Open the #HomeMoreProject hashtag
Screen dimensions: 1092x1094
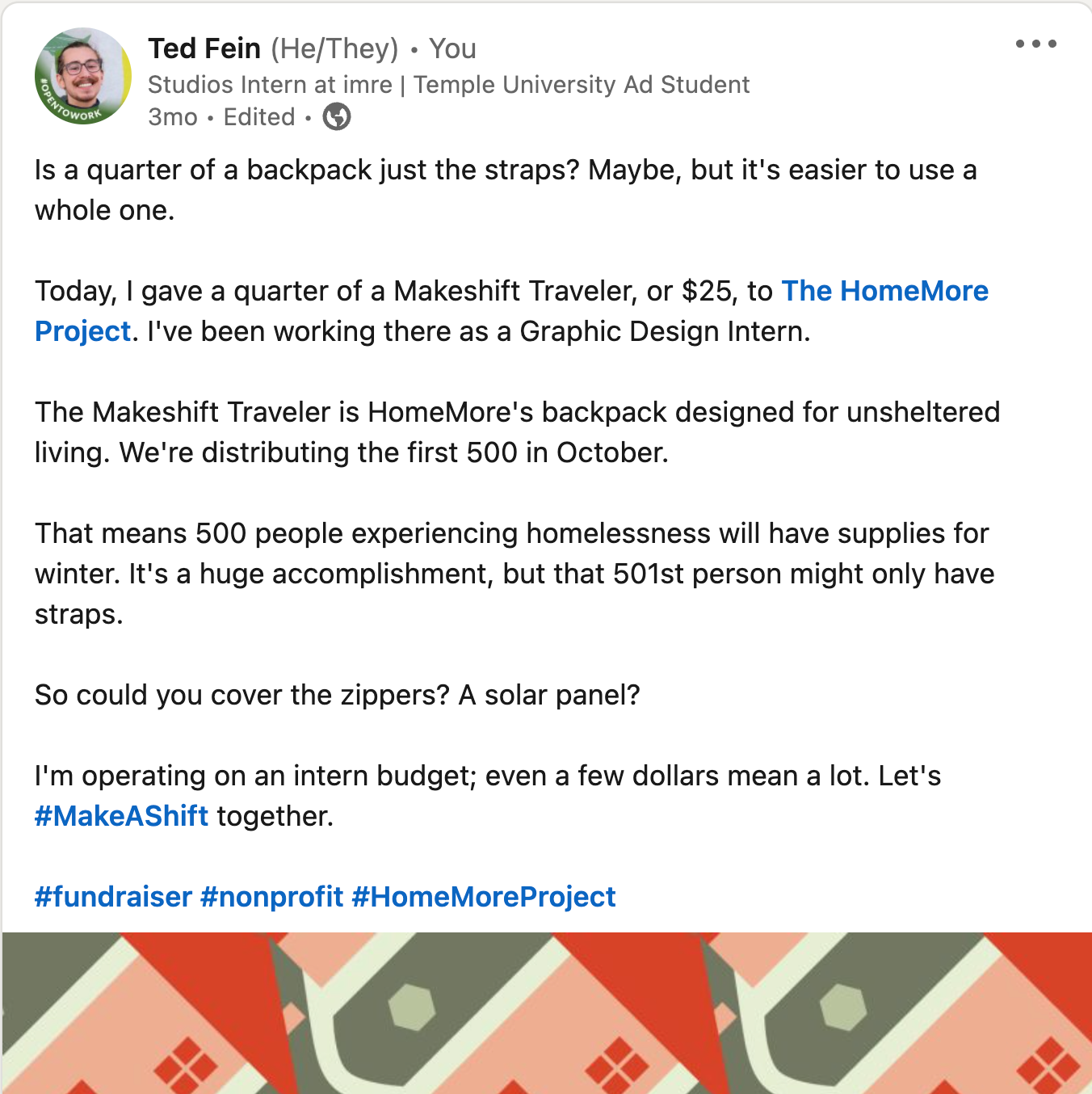pyautogui.click(x=483, y=897)
